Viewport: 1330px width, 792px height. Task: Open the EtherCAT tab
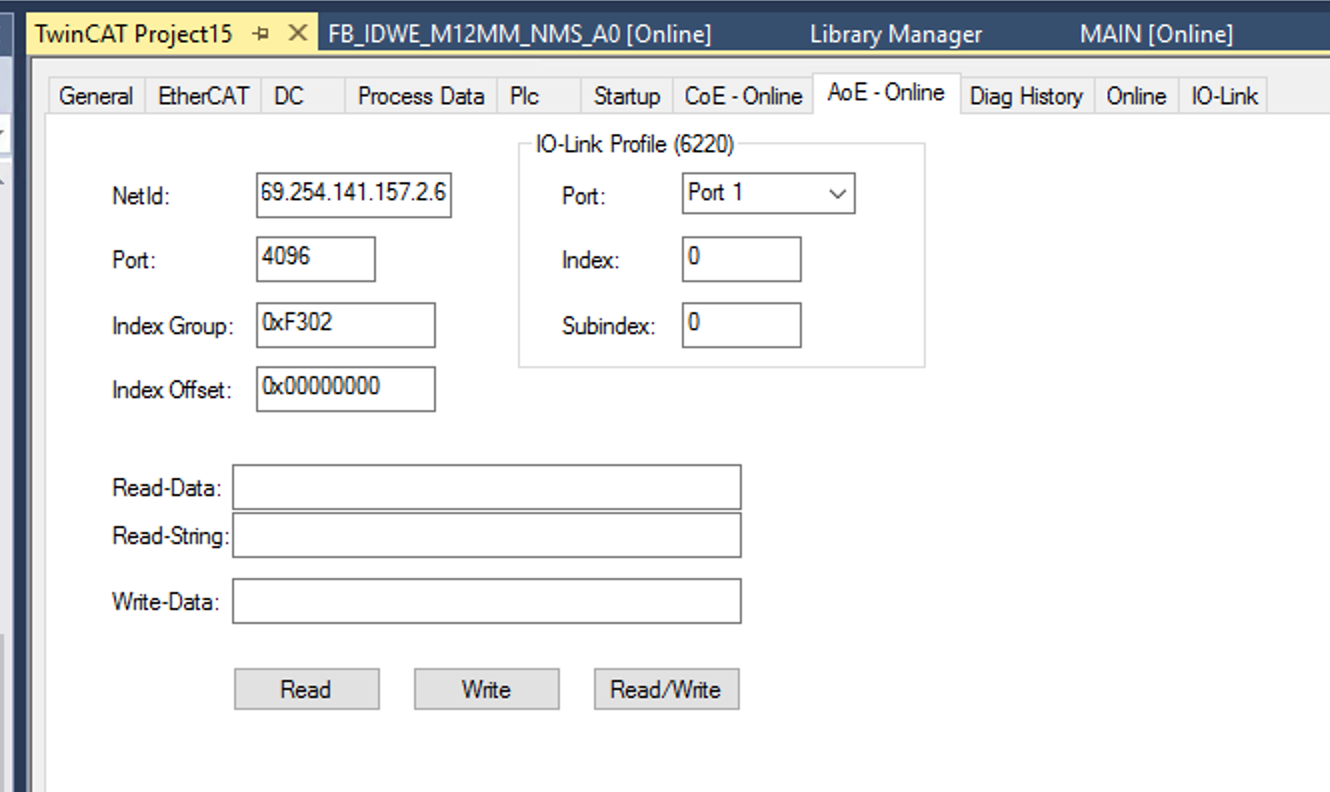click(x=202, y=96)
